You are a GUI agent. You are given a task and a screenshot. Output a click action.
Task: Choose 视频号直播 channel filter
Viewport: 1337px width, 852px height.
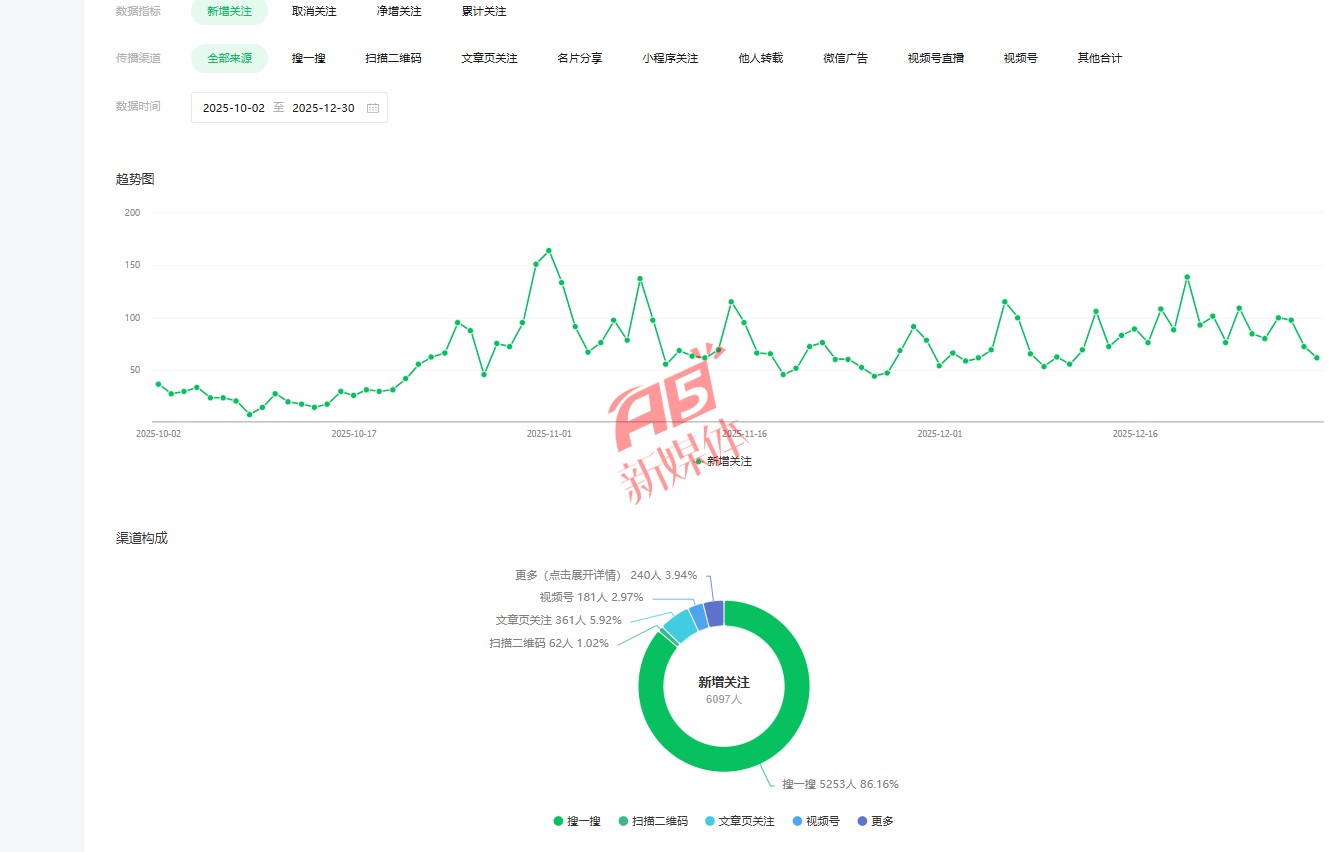[x=935, y=58]
